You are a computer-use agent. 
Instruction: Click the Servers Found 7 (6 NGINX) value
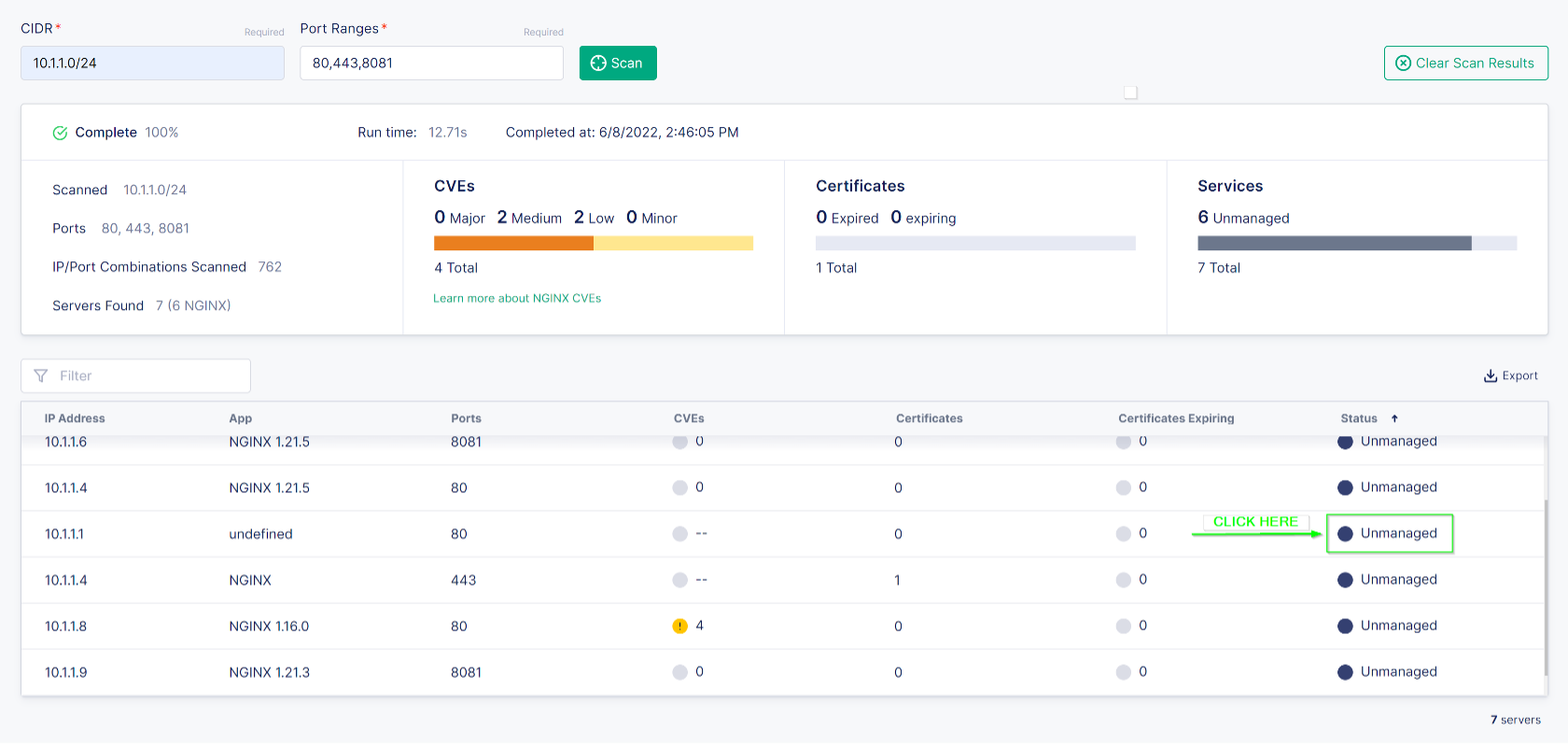[x=193, y=305]
